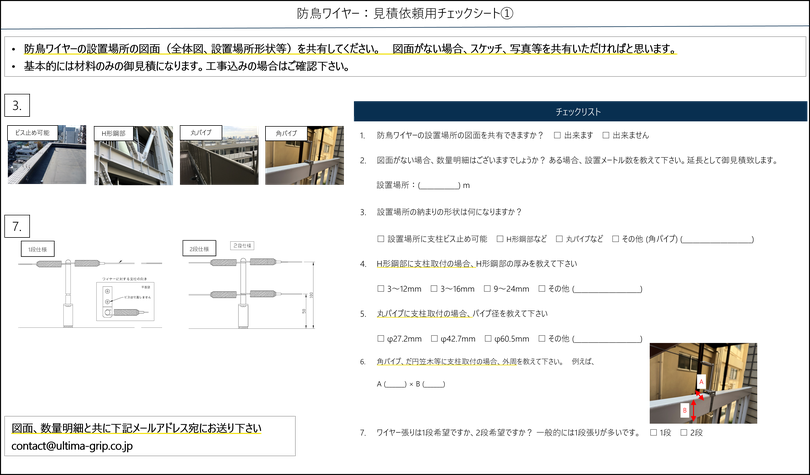Check その他 under pipe diameter question
The width and height of the screenshot is (810, 475).
(x=542, y=339)
